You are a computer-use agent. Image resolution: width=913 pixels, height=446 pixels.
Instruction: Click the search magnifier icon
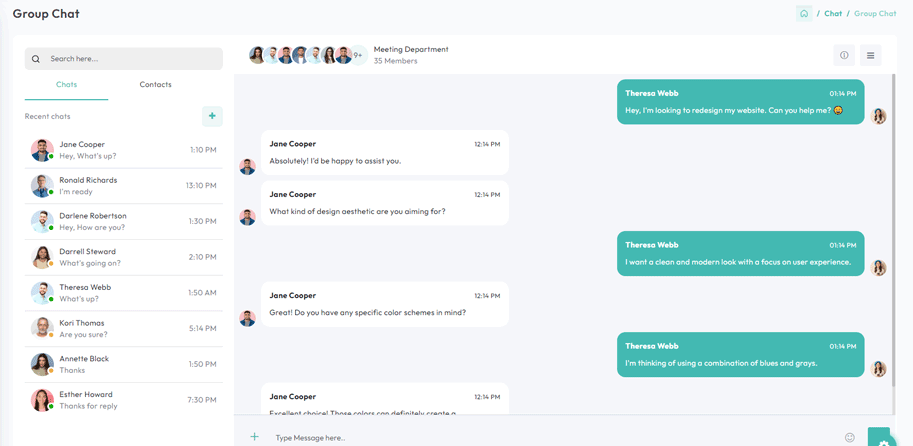point(36,59)
